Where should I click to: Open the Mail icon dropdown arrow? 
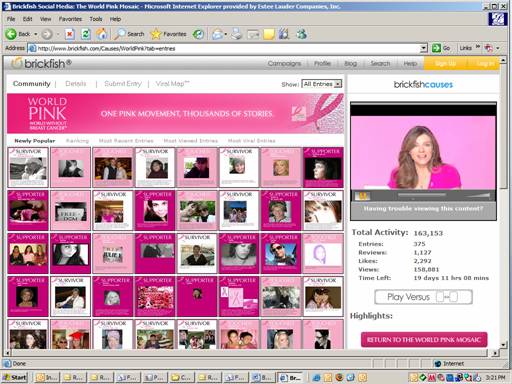(226, 34)
